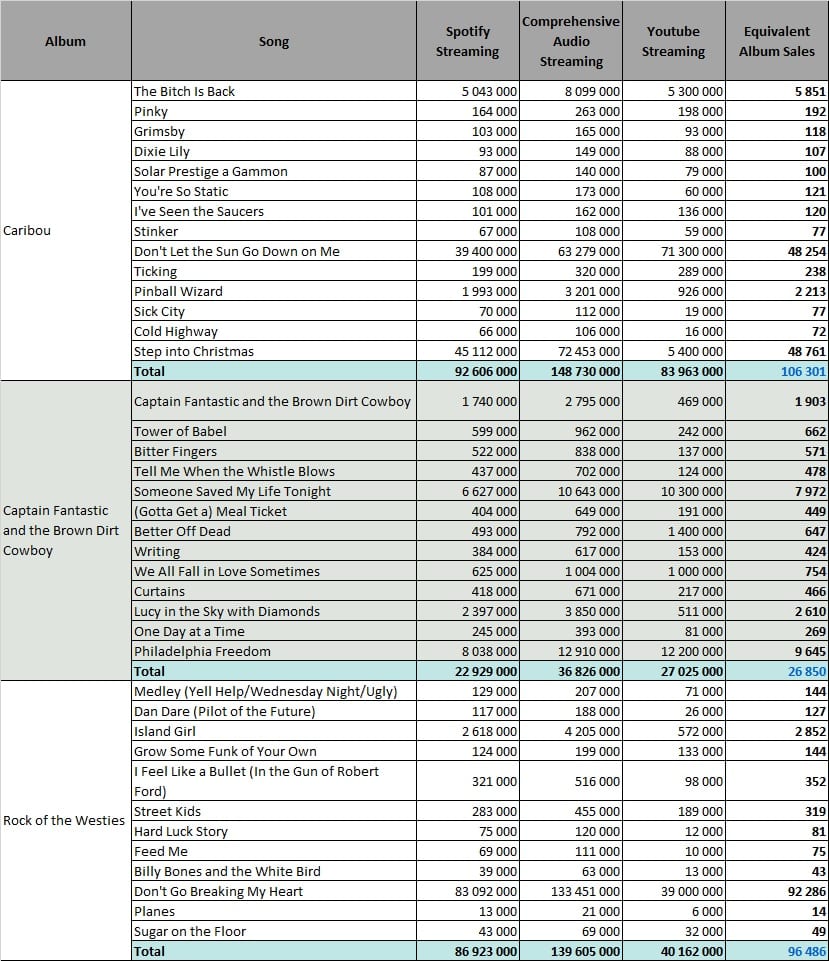
Task: Click the Feed Me song cell
Action: 274,851
